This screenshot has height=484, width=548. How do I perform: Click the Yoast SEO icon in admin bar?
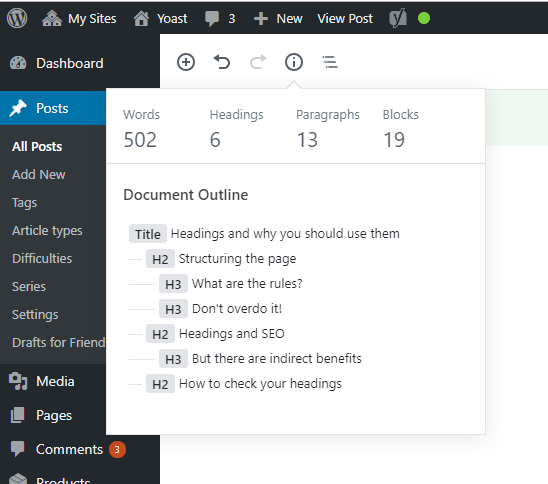398,18
